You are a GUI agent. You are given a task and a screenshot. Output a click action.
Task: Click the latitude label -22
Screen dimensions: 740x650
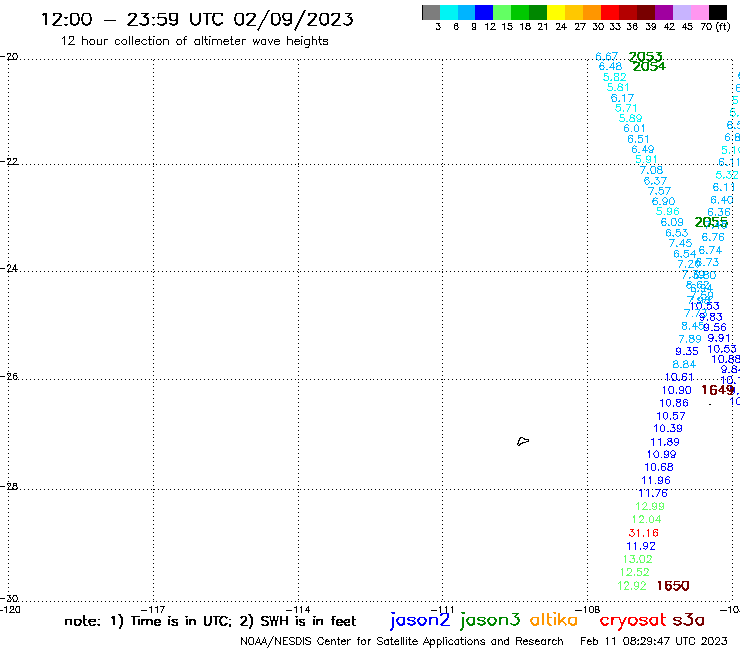[9, 161]
